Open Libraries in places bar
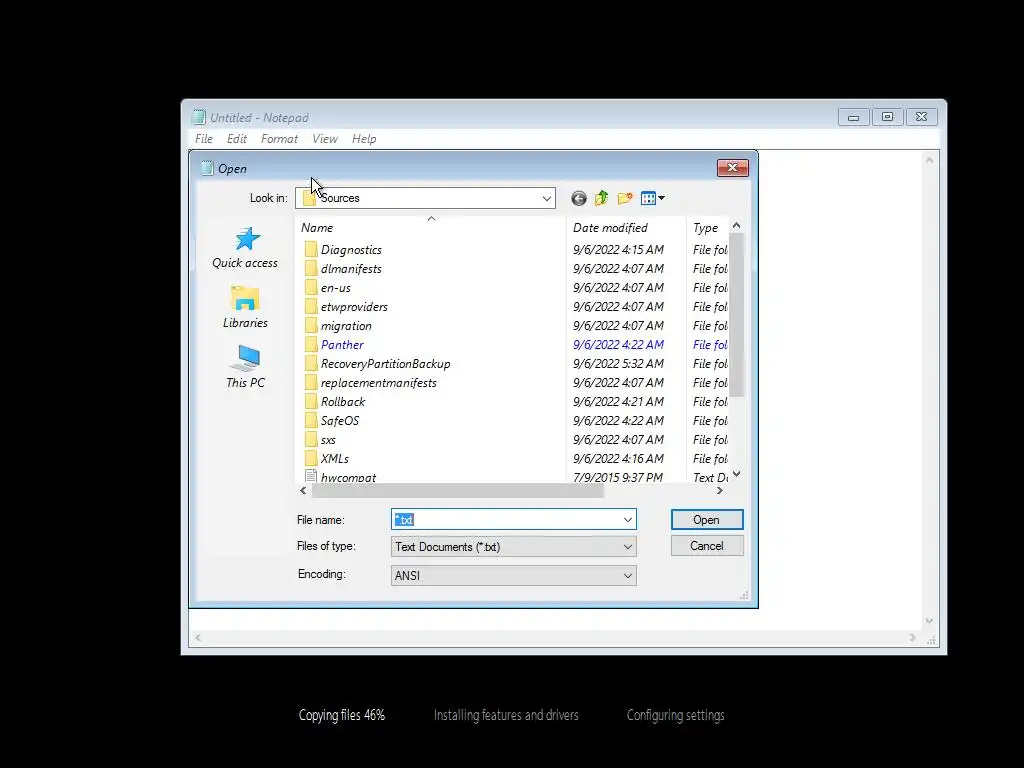This screenshot has height=768, width=1024. click(x=245, y=307)
